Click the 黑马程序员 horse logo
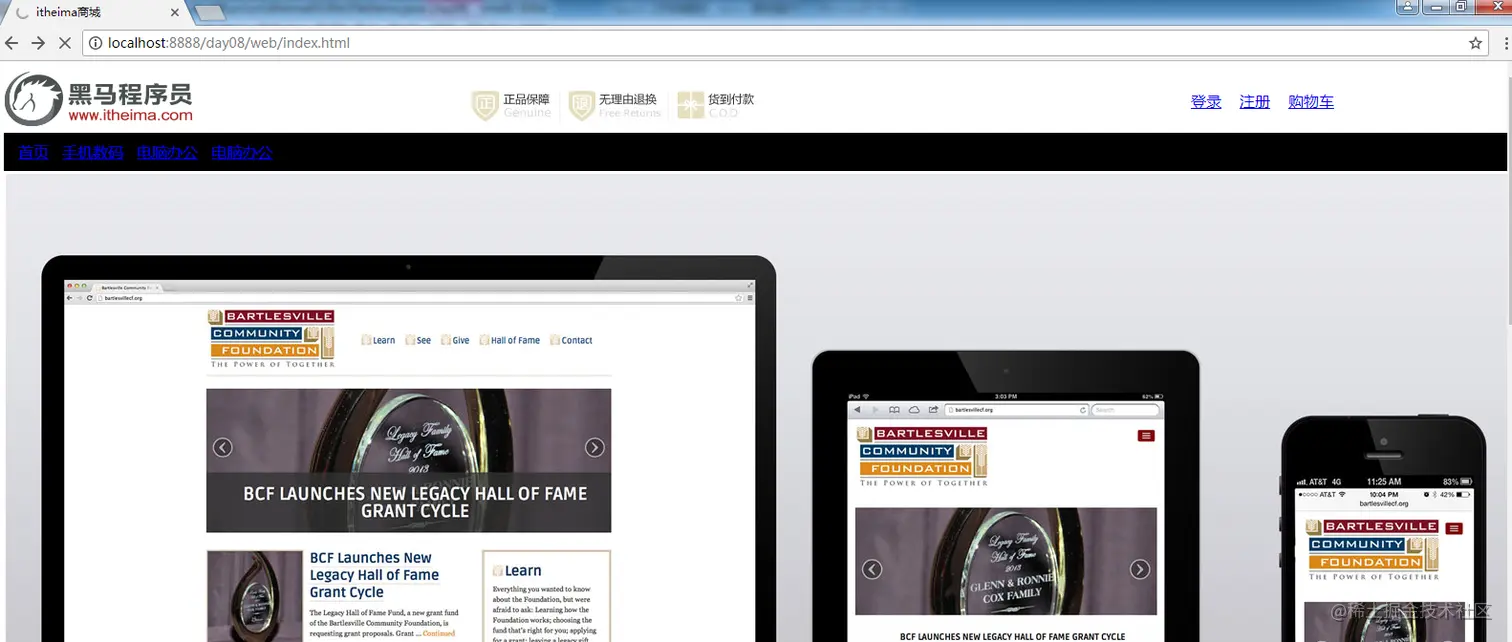 tap(35, 100)
